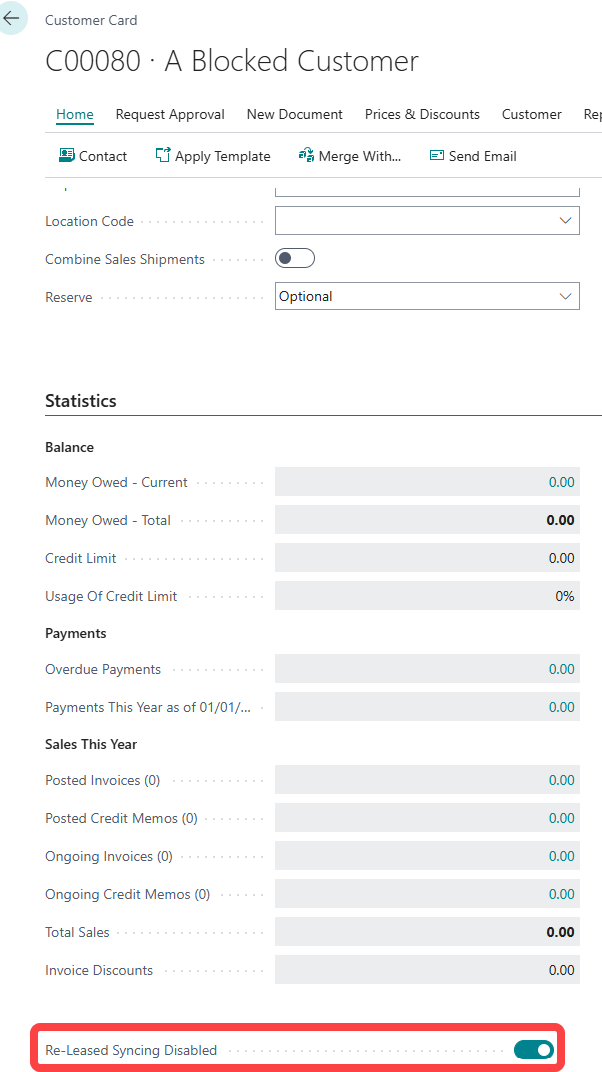Click the Credit Limit field
The width and height of the screenshot is (602, 1072).
(x=427, y=558)
